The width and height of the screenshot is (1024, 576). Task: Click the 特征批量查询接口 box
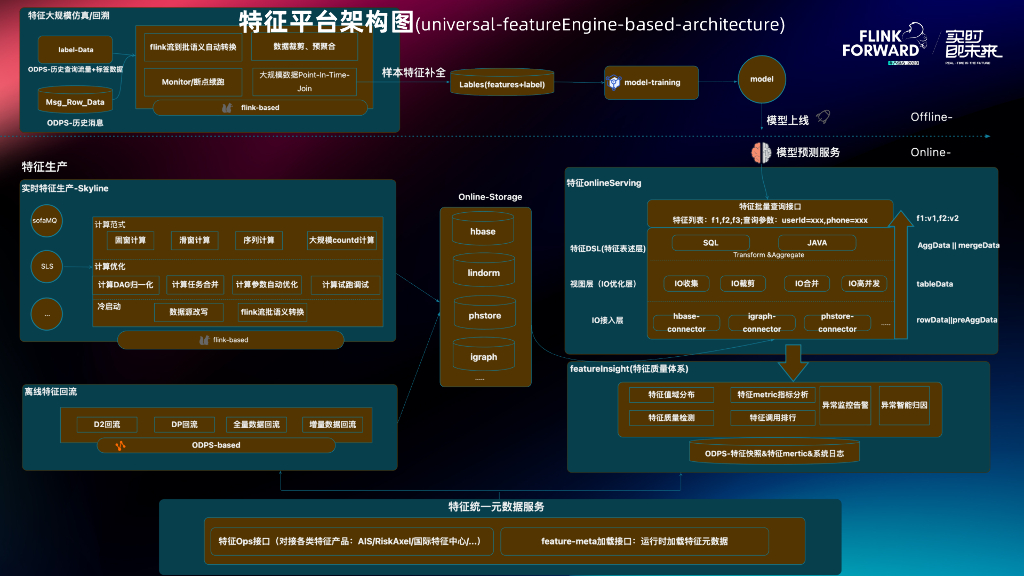pos(770,214)
